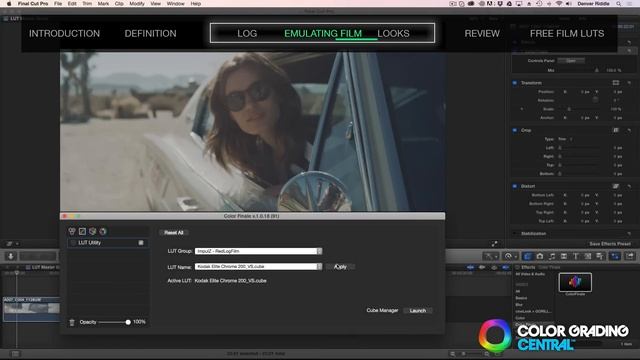
Task: Reset the Crop parameters arrow
Action: [x=629, y=130]
